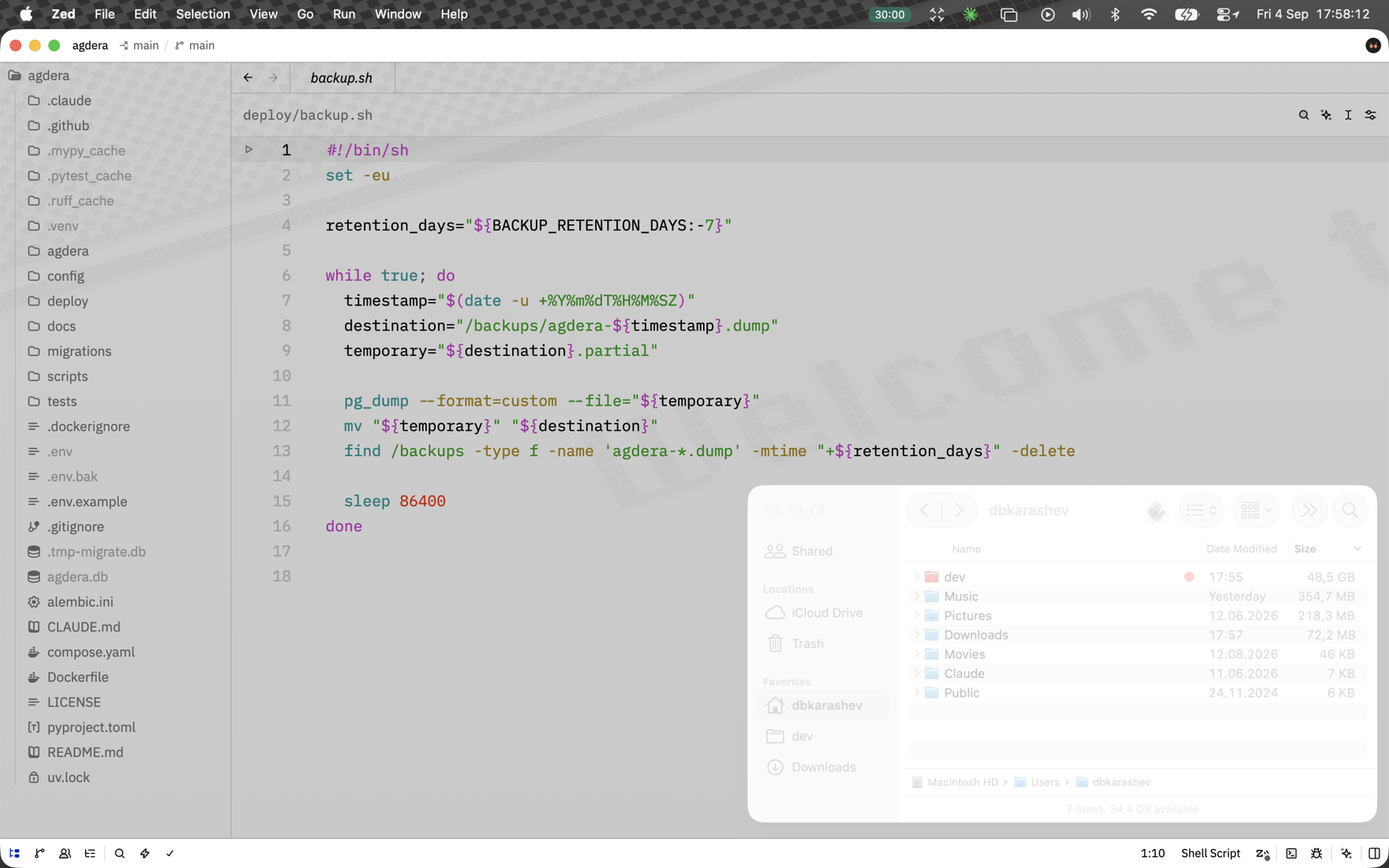Open editor controls settings icon
The height and width of the screenshot is (868, 1389).
click(x=1371, y=115)
